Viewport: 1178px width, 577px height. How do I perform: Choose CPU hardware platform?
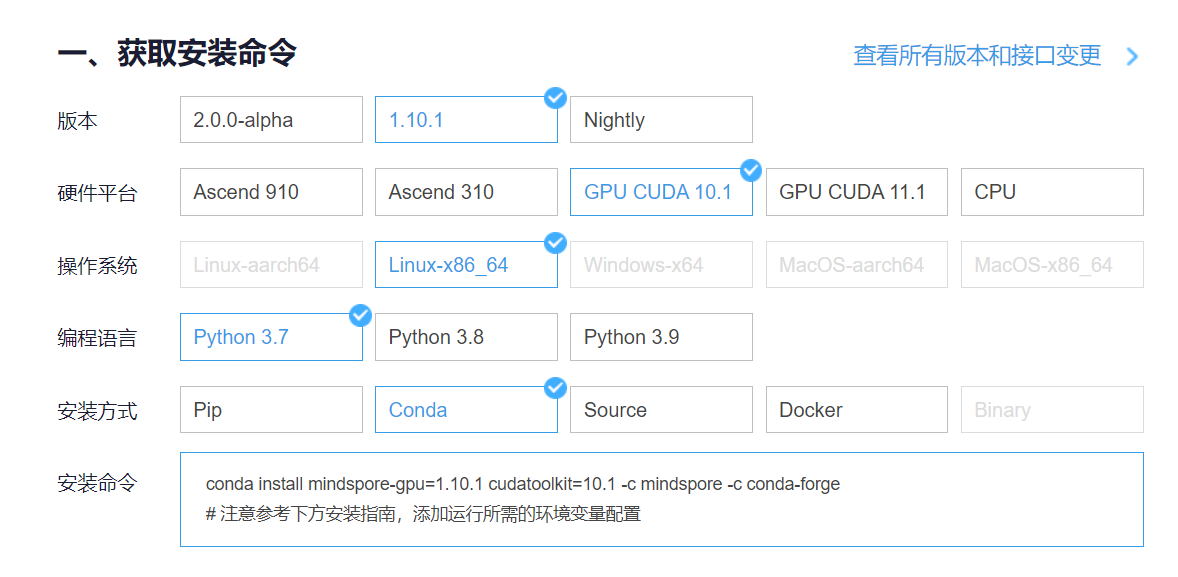click(1053, 192)
